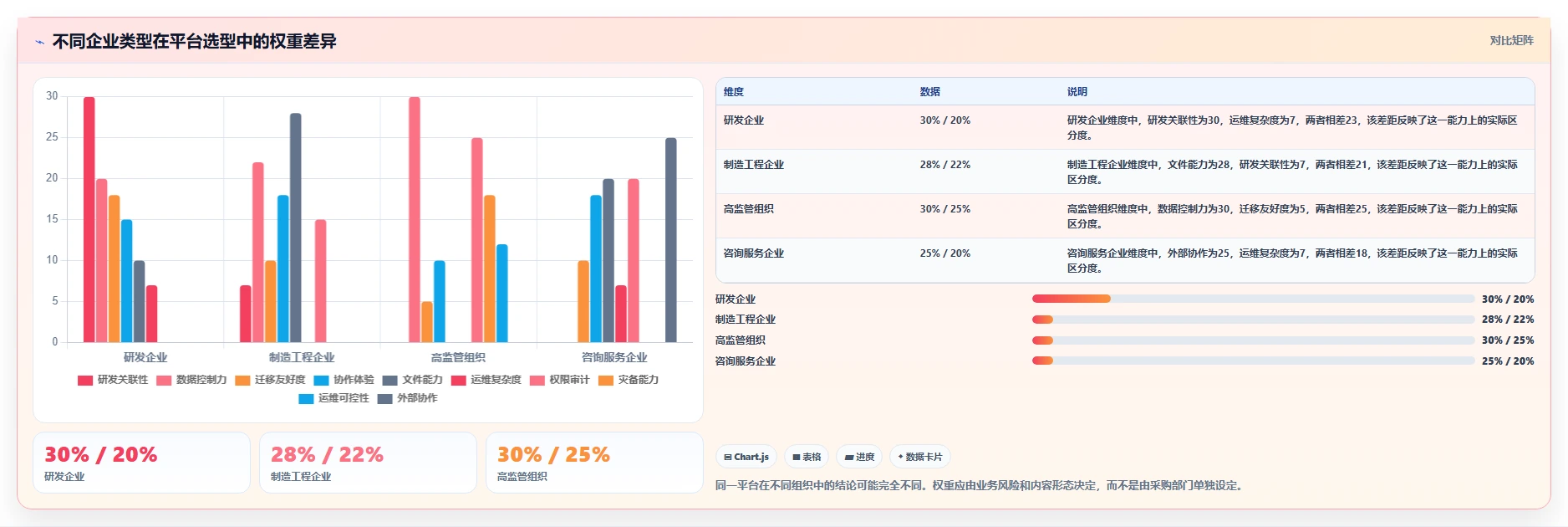Click the 研发企业 progress bar
The width and height of the screenshot is (1568, 527).
point(1253,299)
